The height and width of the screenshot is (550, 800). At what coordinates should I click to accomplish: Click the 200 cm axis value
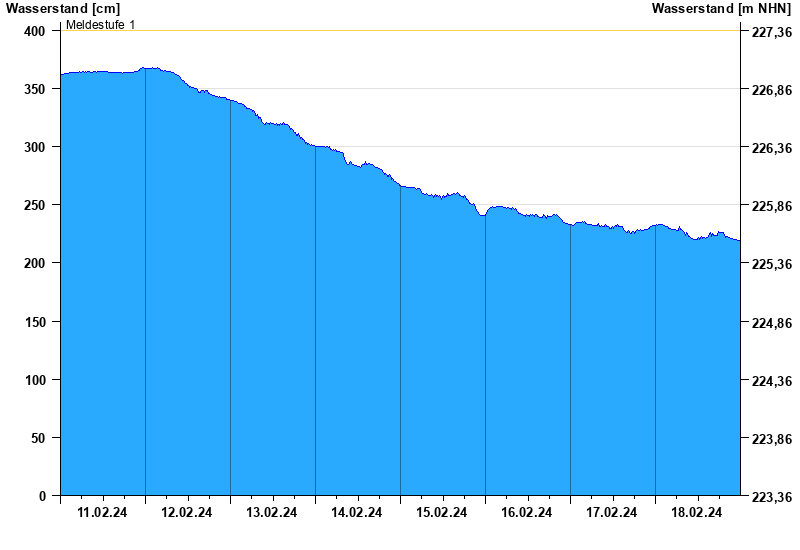(35, 263)
